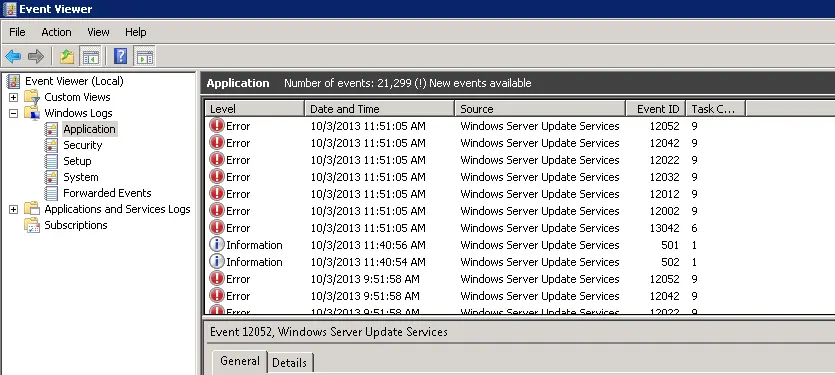
Task: Click the Up One Level folder icon
Action: (x=67, y=56)
